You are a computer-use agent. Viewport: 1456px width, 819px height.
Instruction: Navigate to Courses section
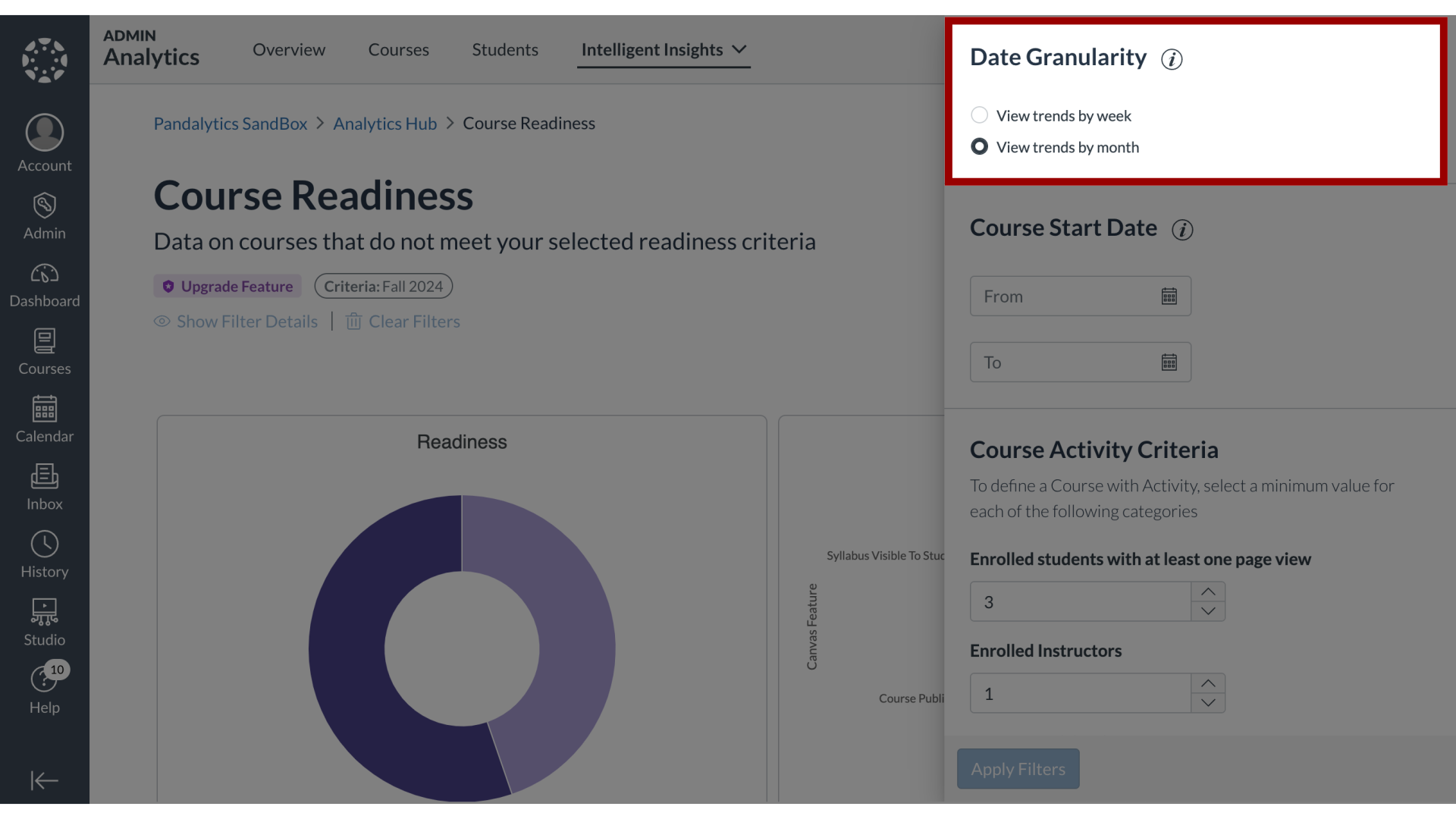(x=398, y=49)
